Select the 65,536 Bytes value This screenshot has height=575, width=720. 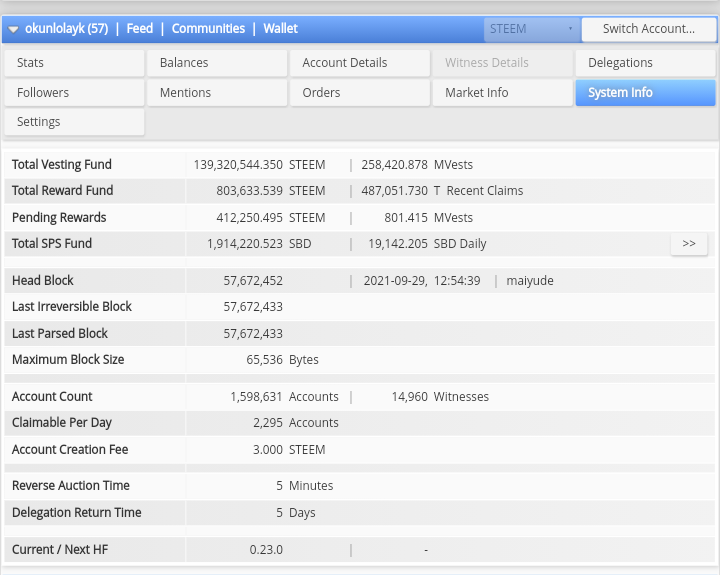pyautogui.click(x=282, y=360)
